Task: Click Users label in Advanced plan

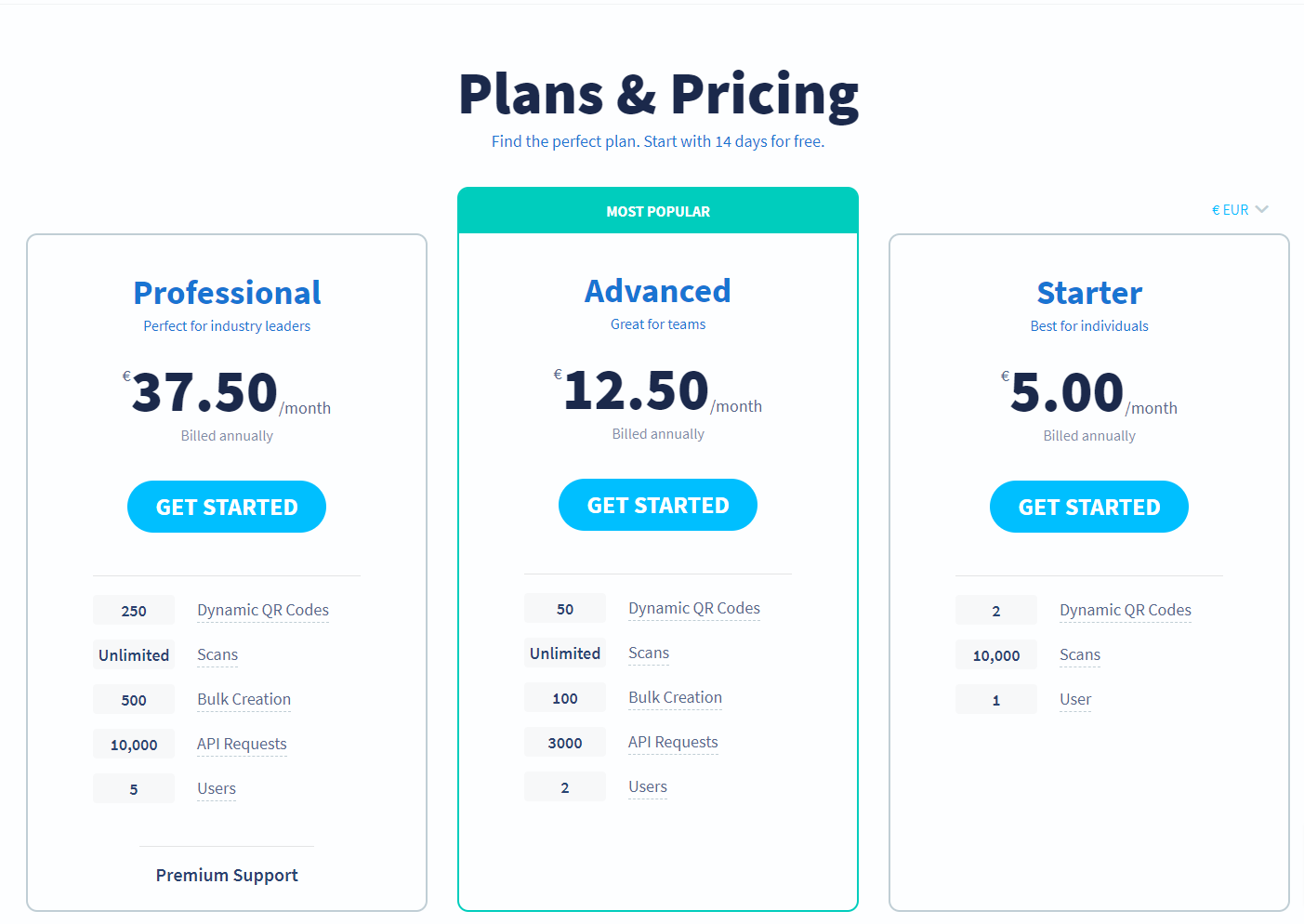Action: 648,786
